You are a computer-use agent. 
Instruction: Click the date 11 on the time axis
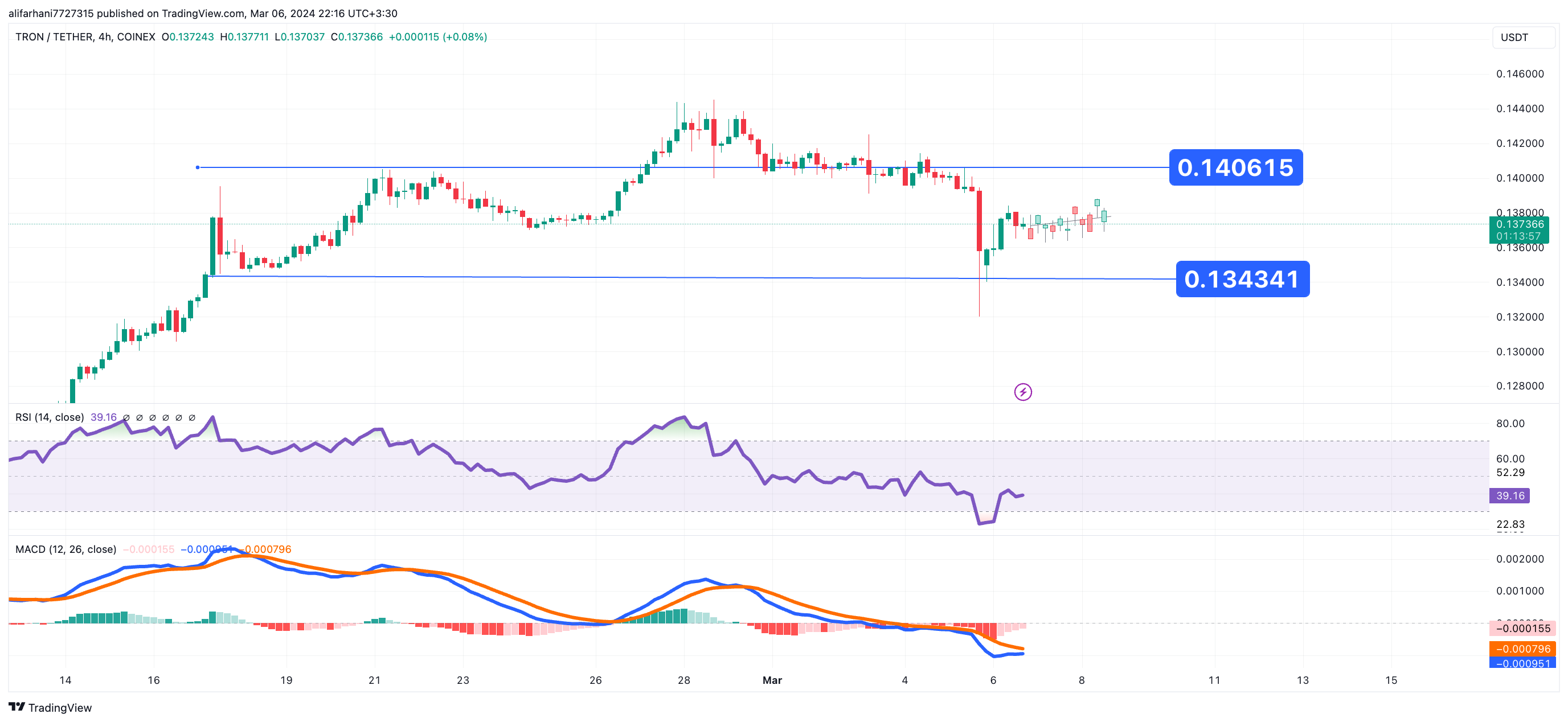pyautogui.click(x=1214, y=680)
